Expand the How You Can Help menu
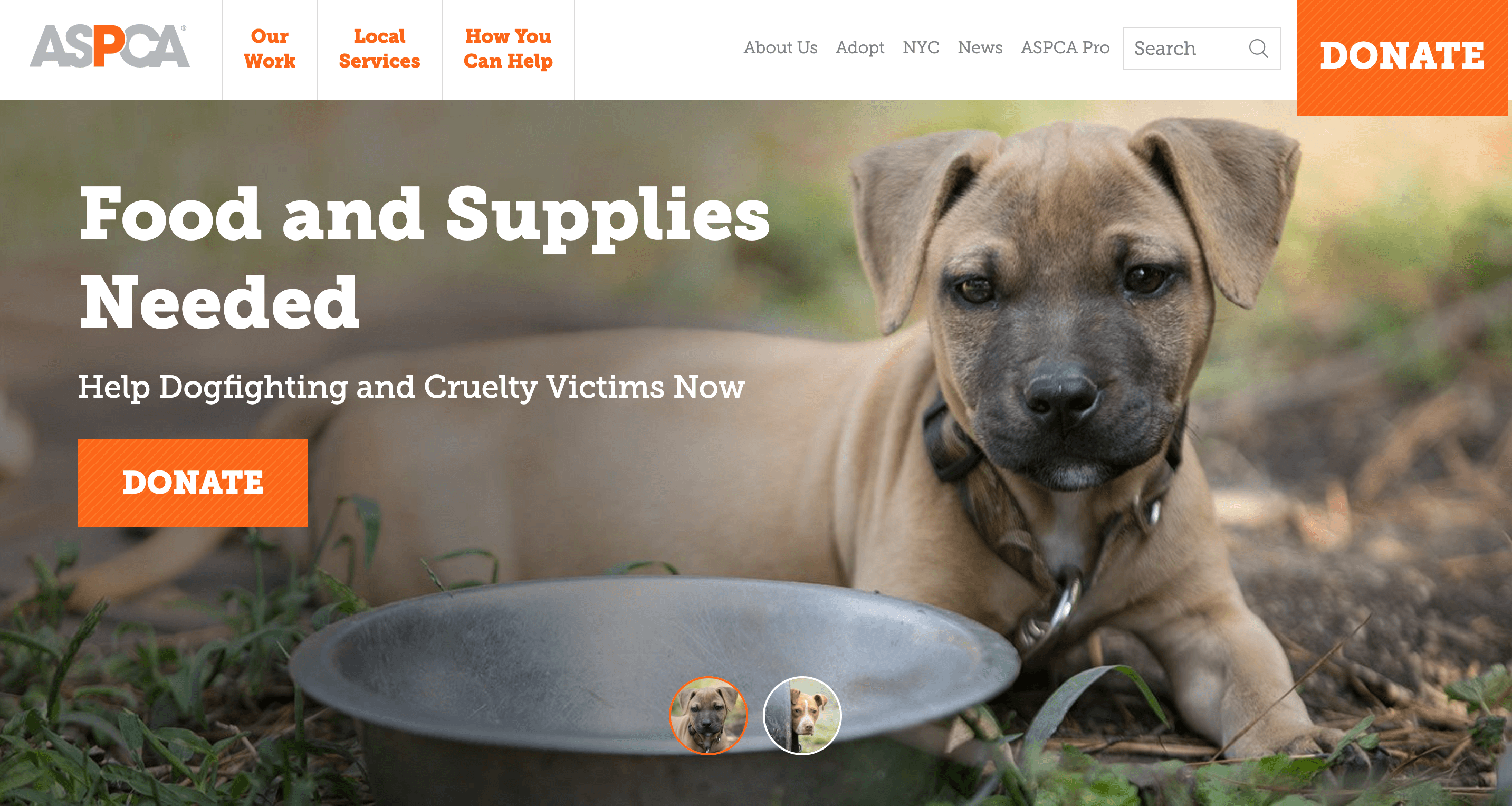Image resolution: width=1512 pixels, height=807 pixels. (508, 49)
